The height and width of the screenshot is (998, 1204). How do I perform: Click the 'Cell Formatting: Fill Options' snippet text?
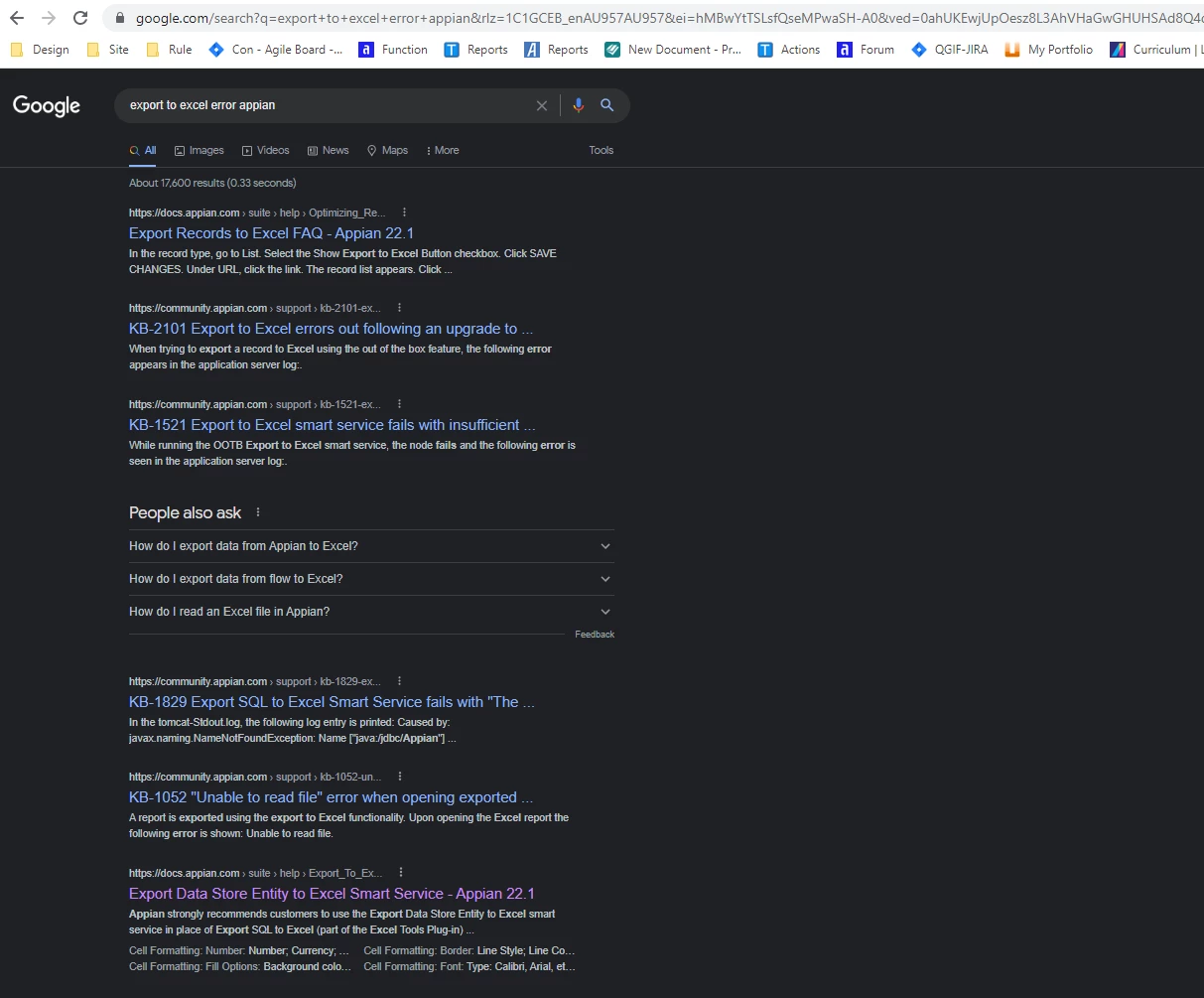coord(239,966)
